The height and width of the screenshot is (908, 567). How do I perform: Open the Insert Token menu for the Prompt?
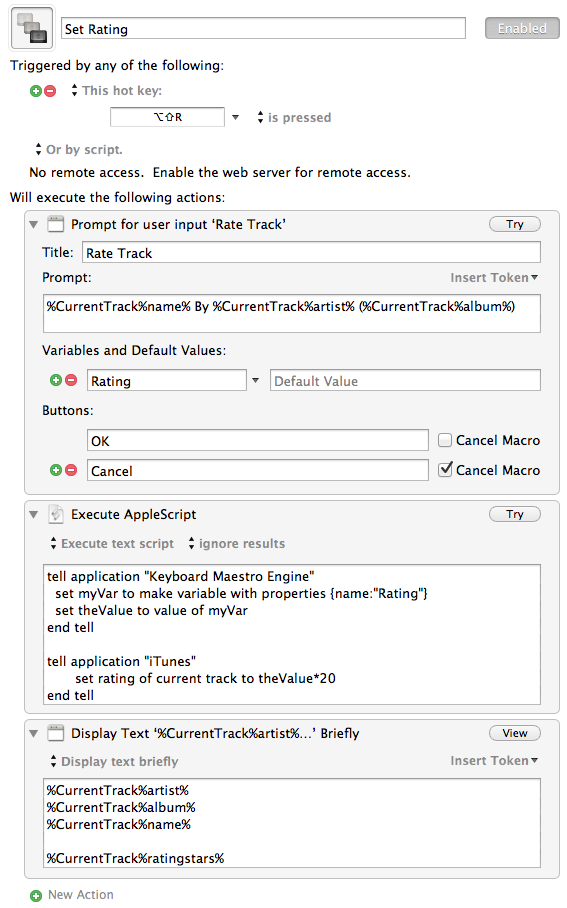tap(494, 277)
